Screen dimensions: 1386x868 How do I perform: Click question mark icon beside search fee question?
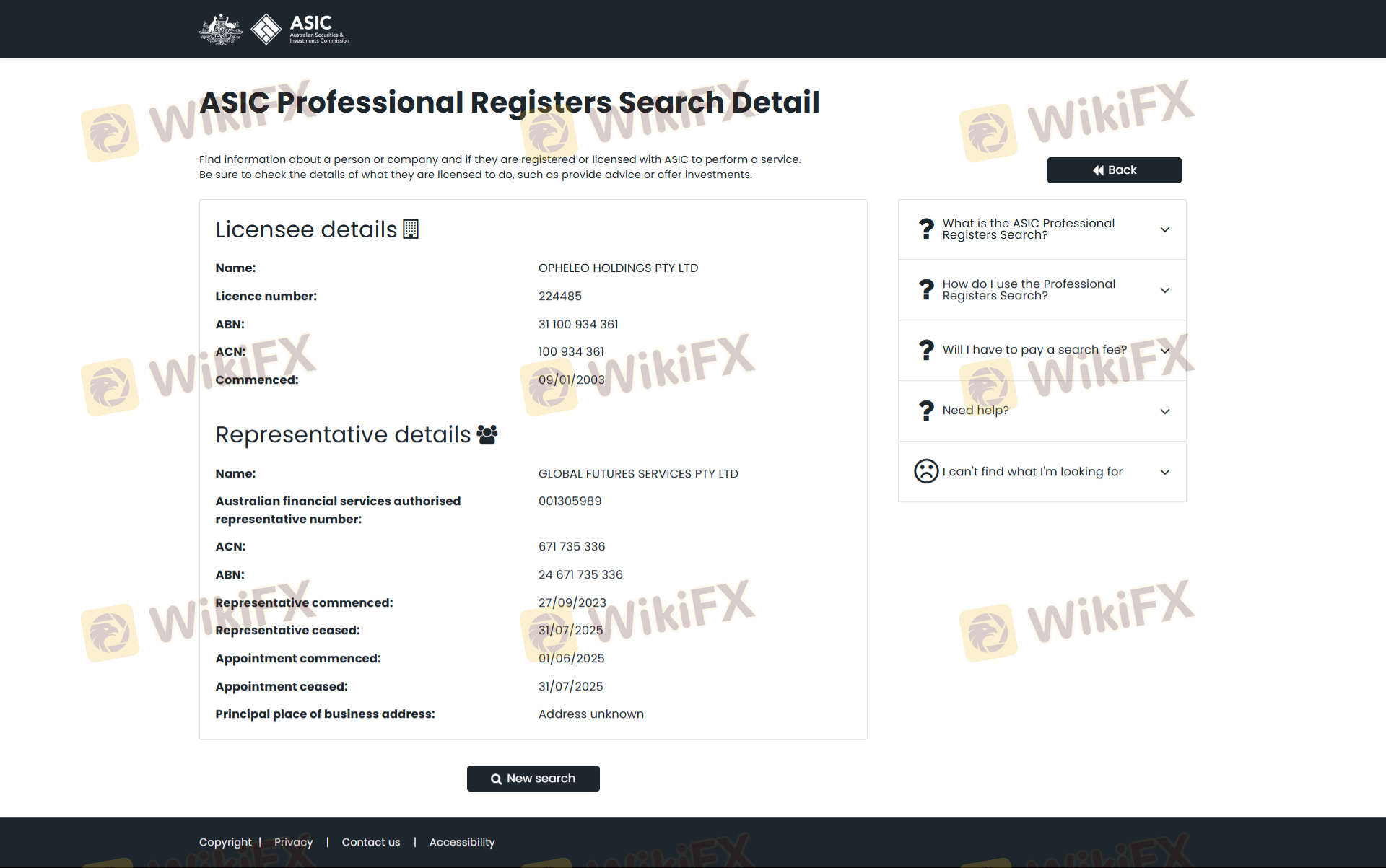926,350
